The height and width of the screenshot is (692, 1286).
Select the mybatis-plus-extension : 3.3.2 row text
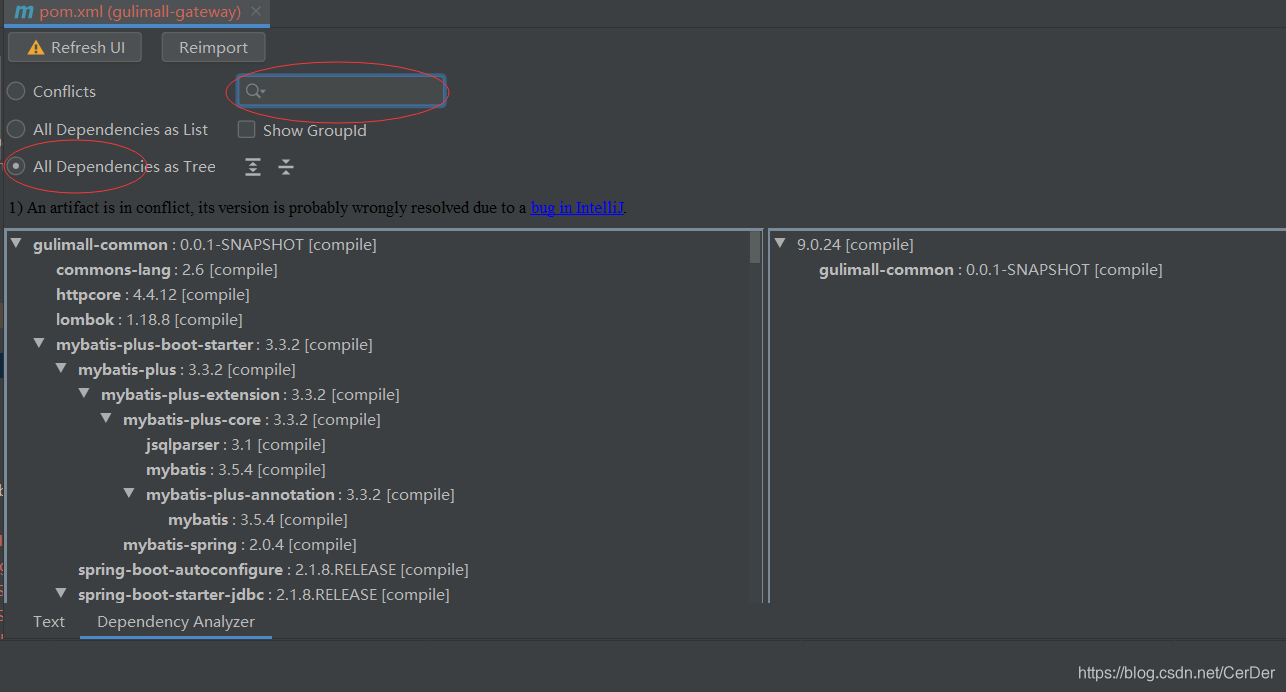tap(250, 394)
